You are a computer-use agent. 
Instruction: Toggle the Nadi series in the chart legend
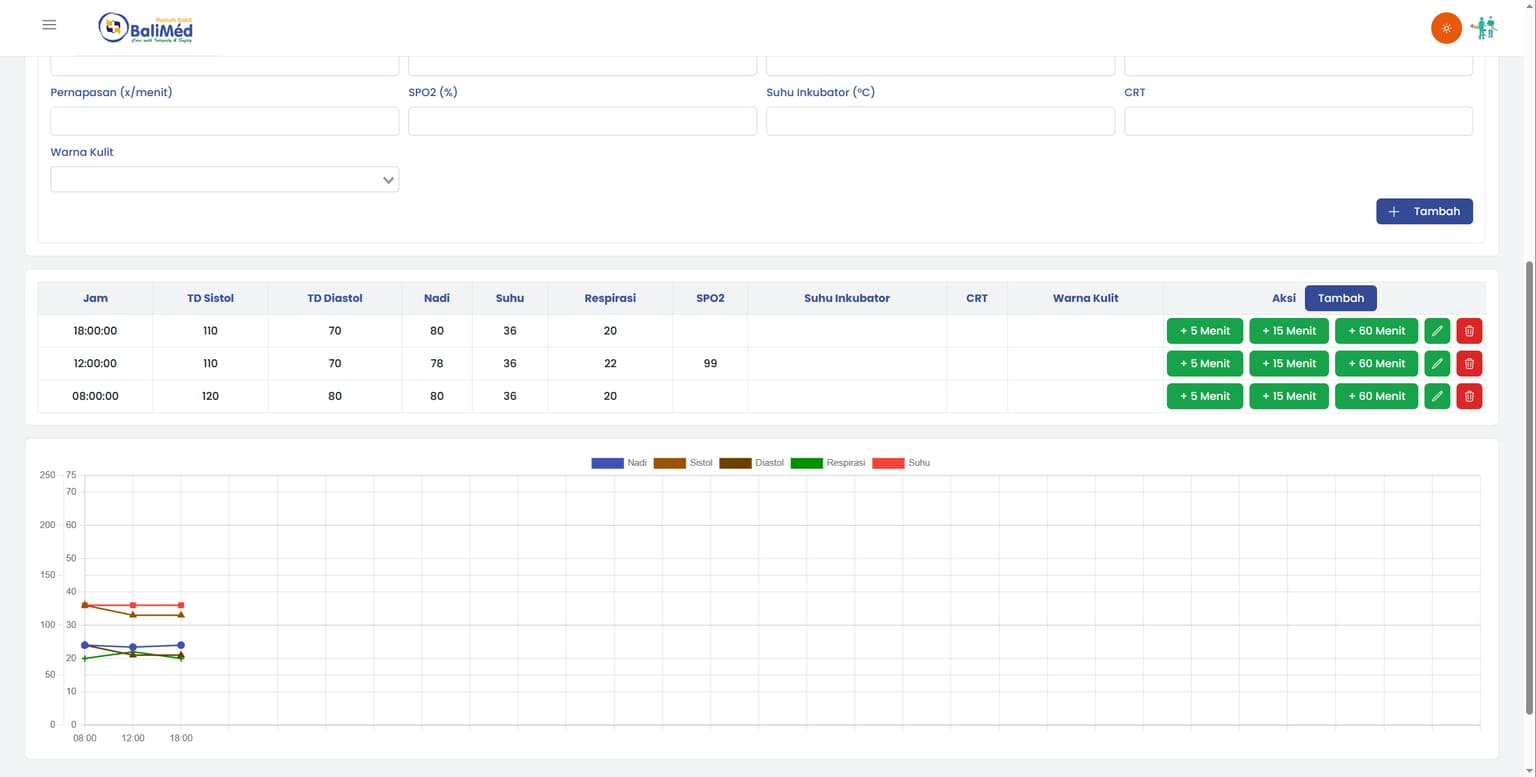tap(620, 463)
